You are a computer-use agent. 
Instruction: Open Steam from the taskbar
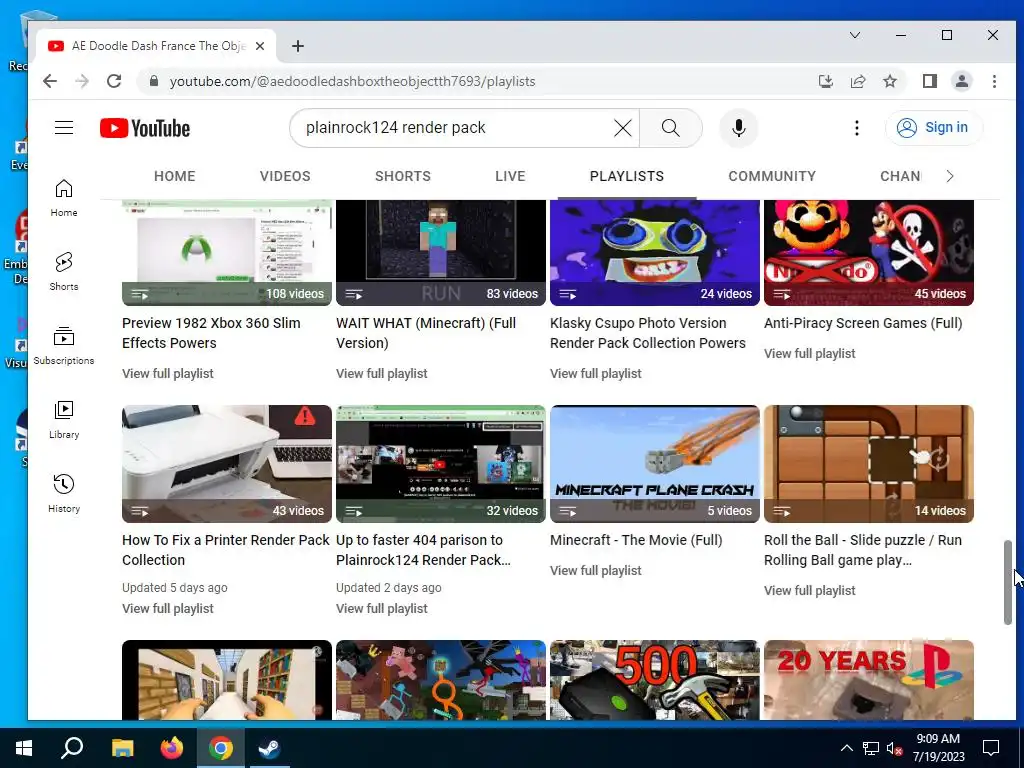269,748
